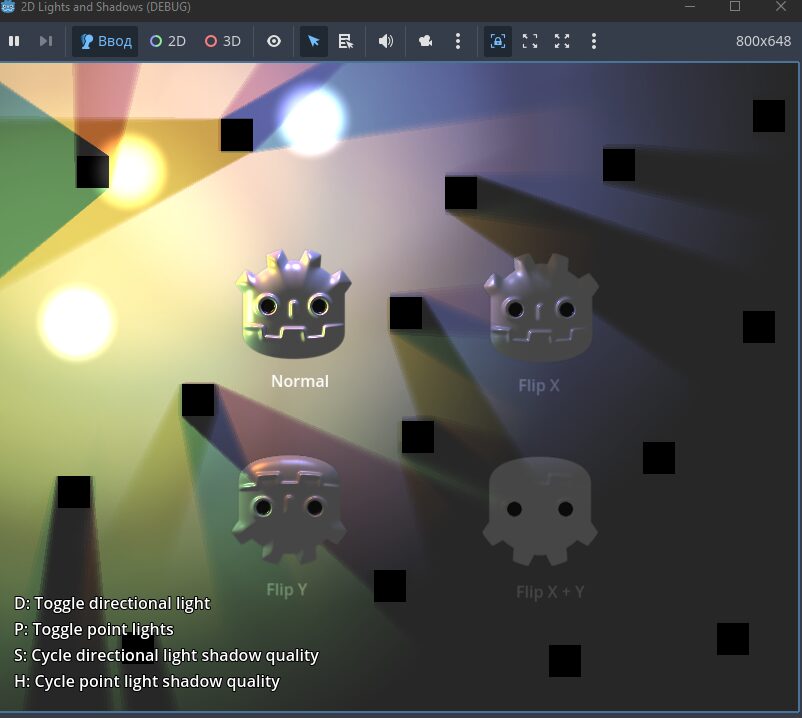This screenshot has height=718, width=802.
Task: Open embedding options three-dot menu
Action: (x=594, y=41)
